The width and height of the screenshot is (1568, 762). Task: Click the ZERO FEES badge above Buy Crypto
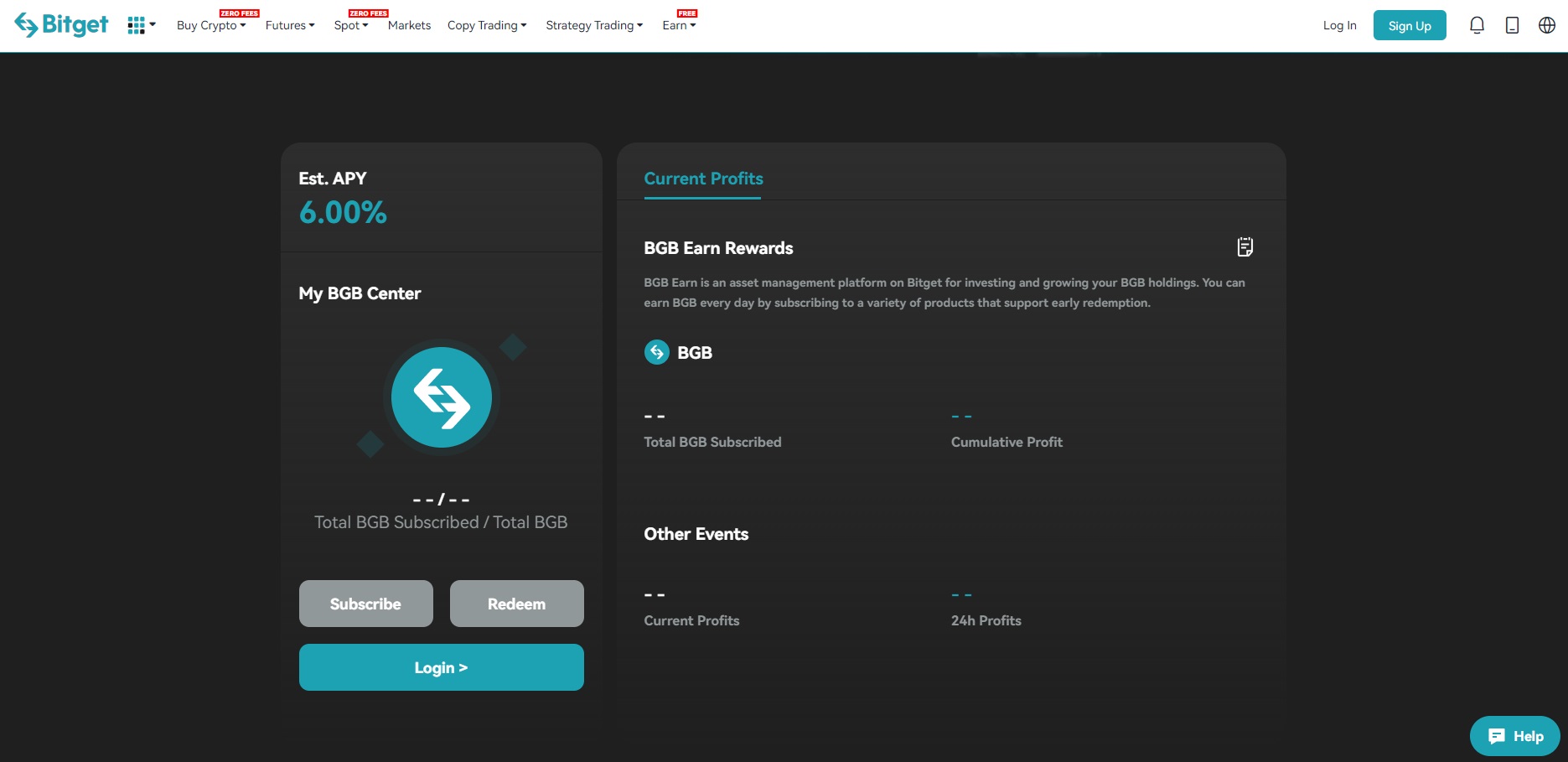(x=239, y=13)
